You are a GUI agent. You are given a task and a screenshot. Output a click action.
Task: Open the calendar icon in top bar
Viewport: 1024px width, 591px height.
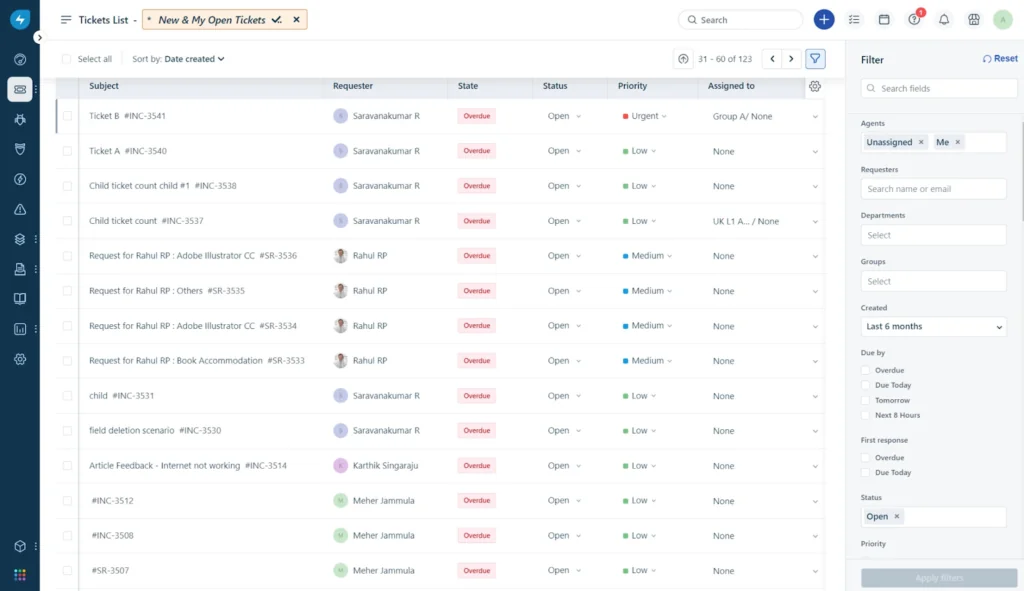[x=884, y=20]
